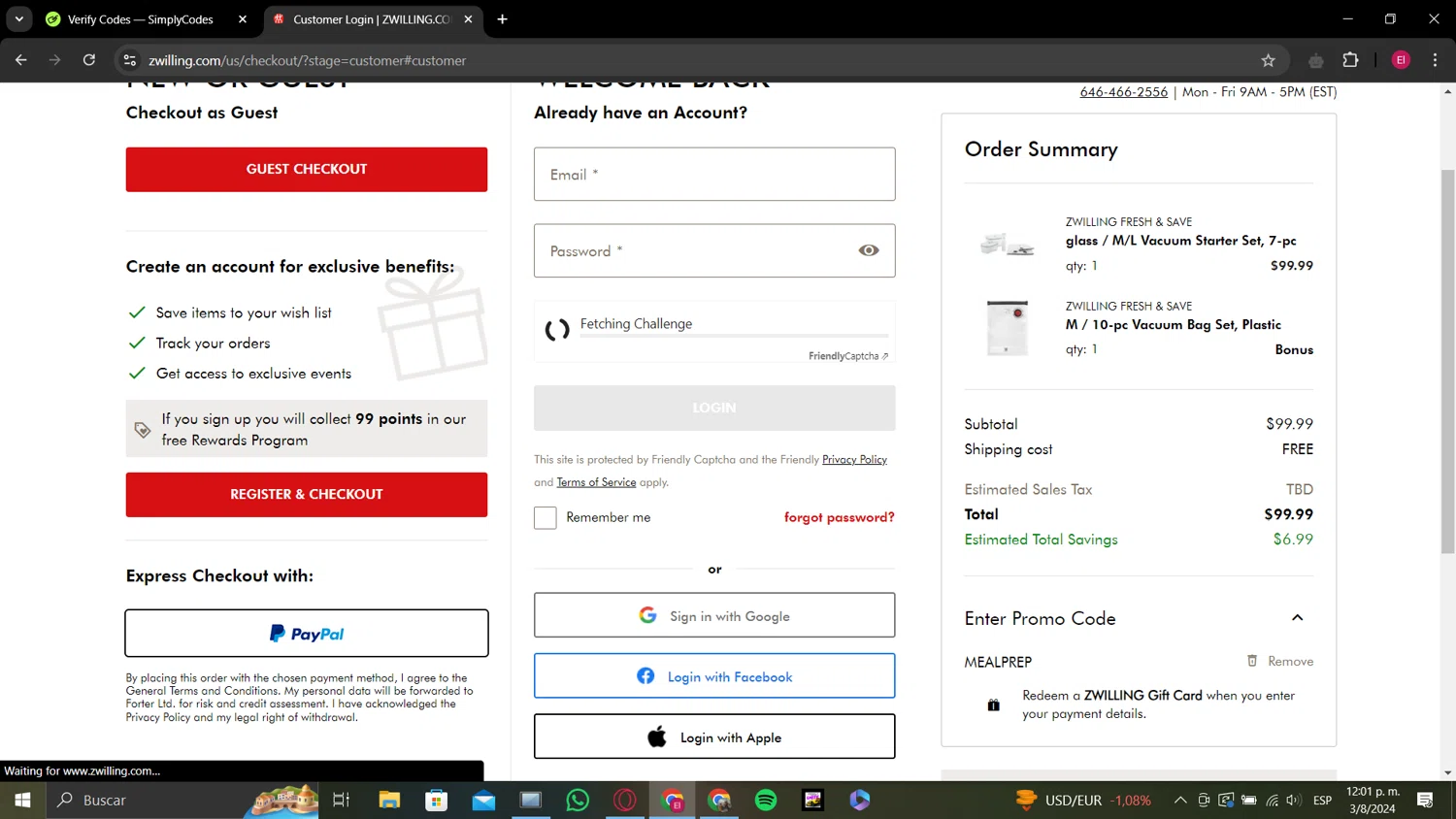
Task: Close the Verify Codes tab
Action: tap(242, 19)
